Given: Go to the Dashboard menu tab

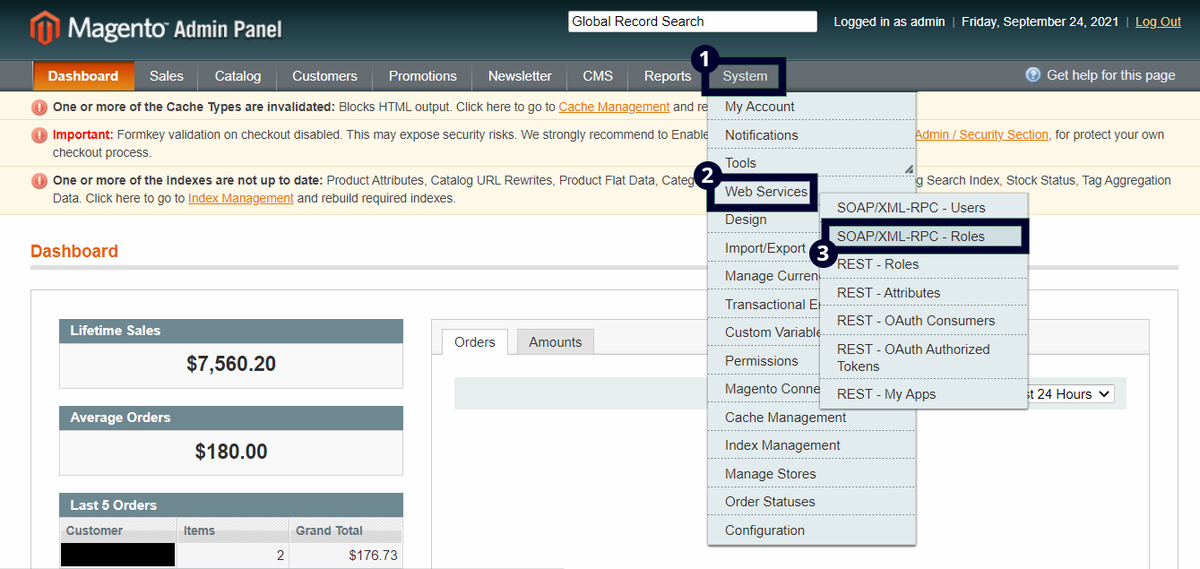Looking at the screenshot, I should [x=83, y=76].
